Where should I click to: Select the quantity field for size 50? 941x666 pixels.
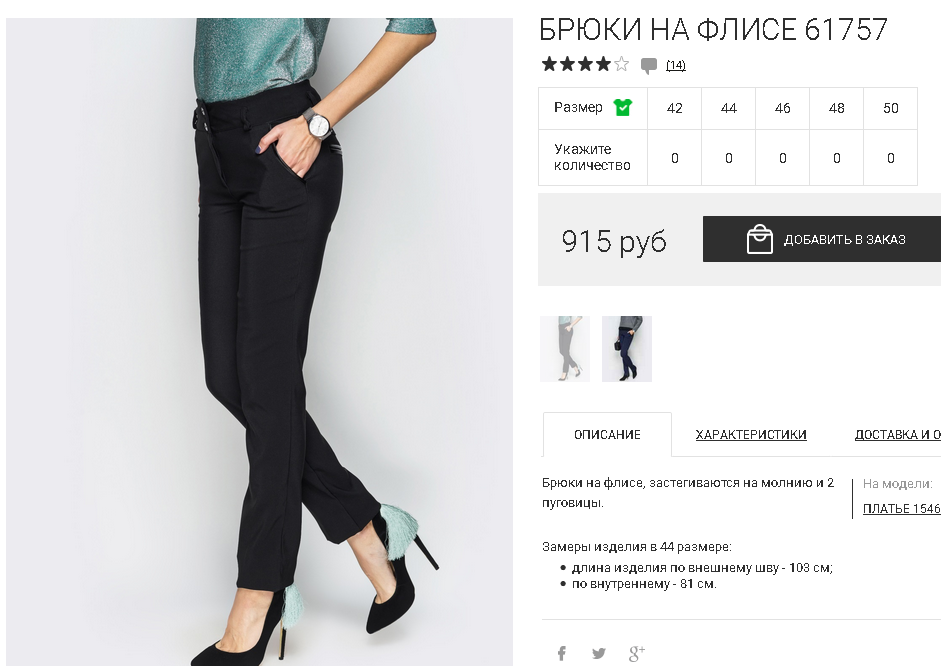click(891, 158)
